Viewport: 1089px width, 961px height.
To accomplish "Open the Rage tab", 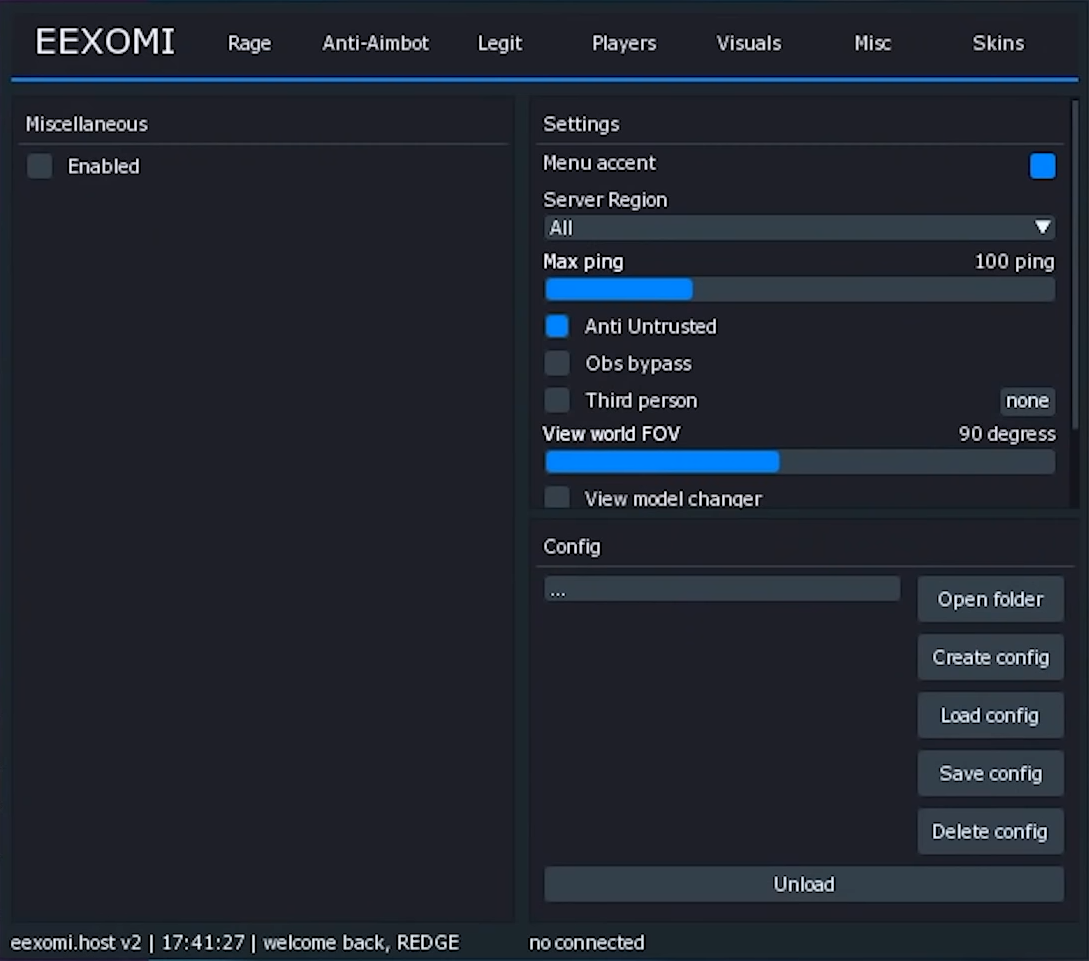I will coord(249,43).
